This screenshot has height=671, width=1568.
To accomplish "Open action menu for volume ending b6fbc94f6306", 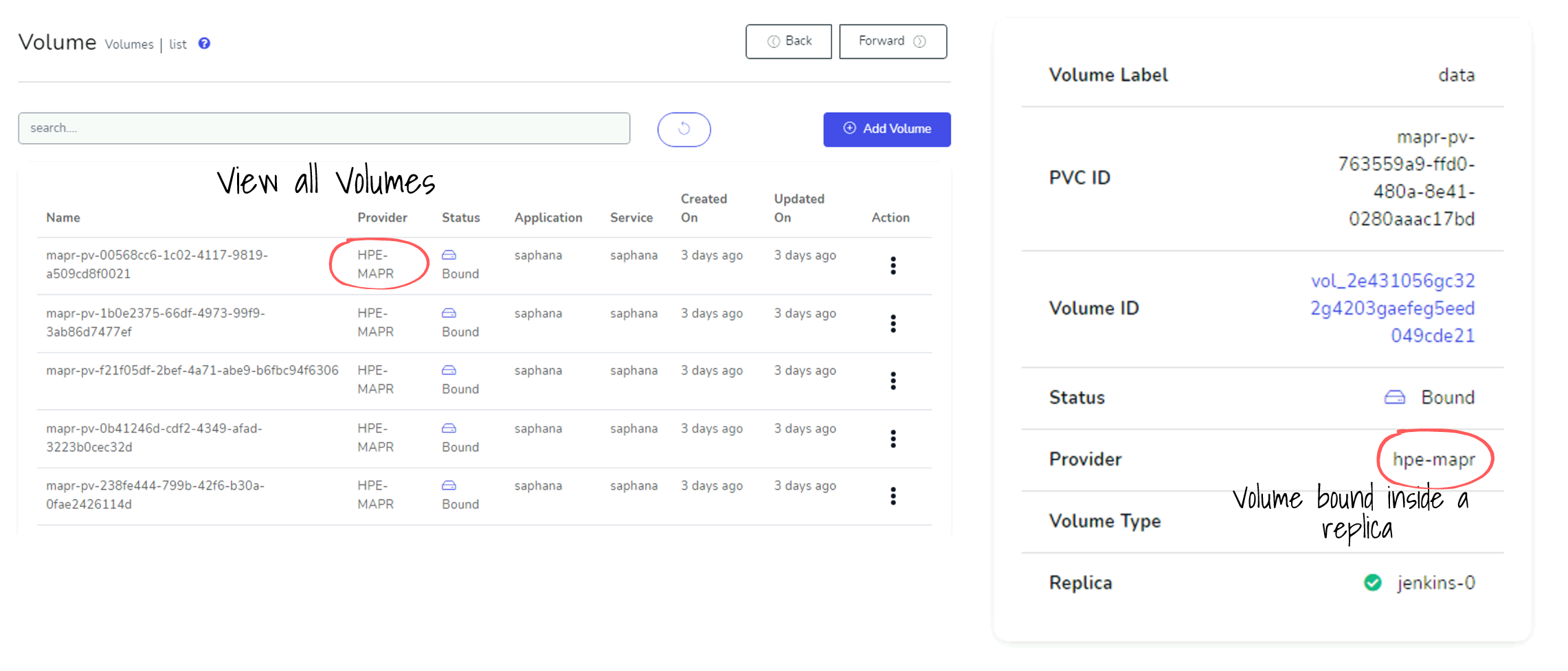I will [893, 380].
